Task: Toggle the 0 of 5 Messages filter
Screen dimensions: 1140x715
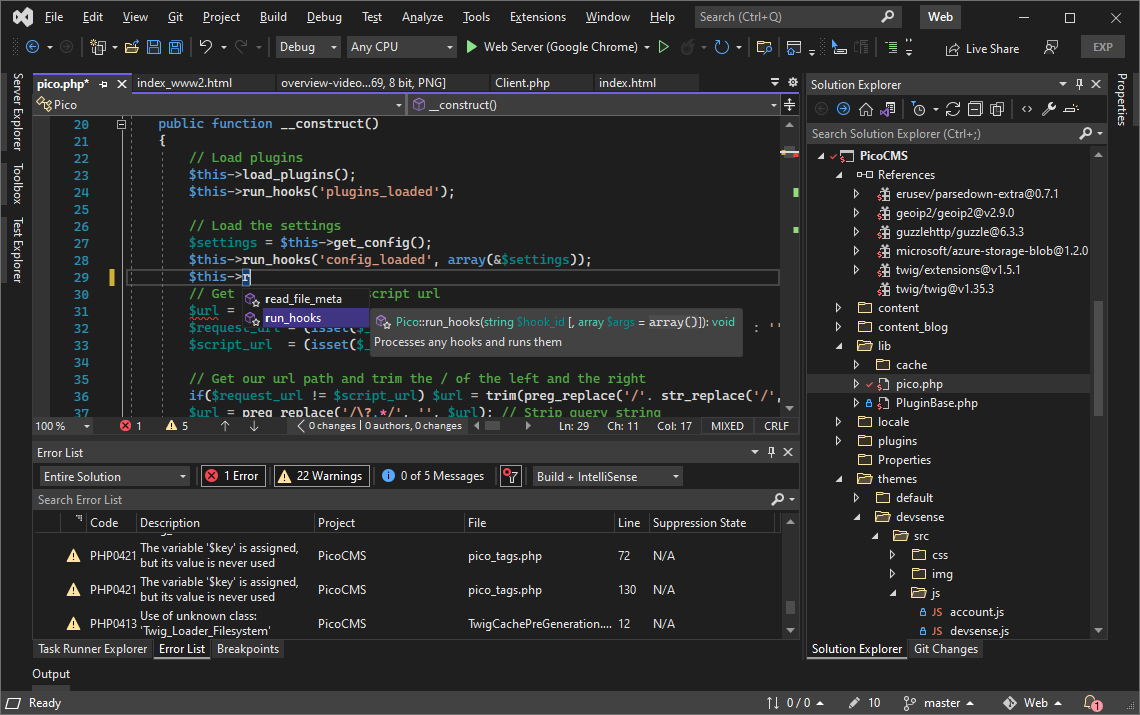Action: tap(434, 475)
